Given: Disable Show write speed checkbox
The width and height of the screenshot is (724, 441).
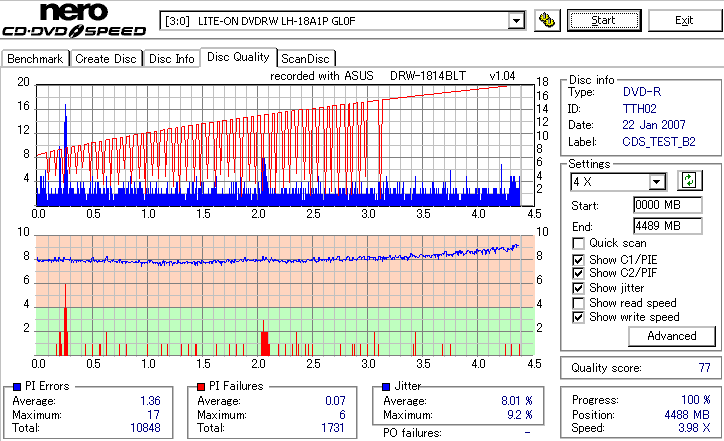Looking at the screenshot, I should 578,317.
